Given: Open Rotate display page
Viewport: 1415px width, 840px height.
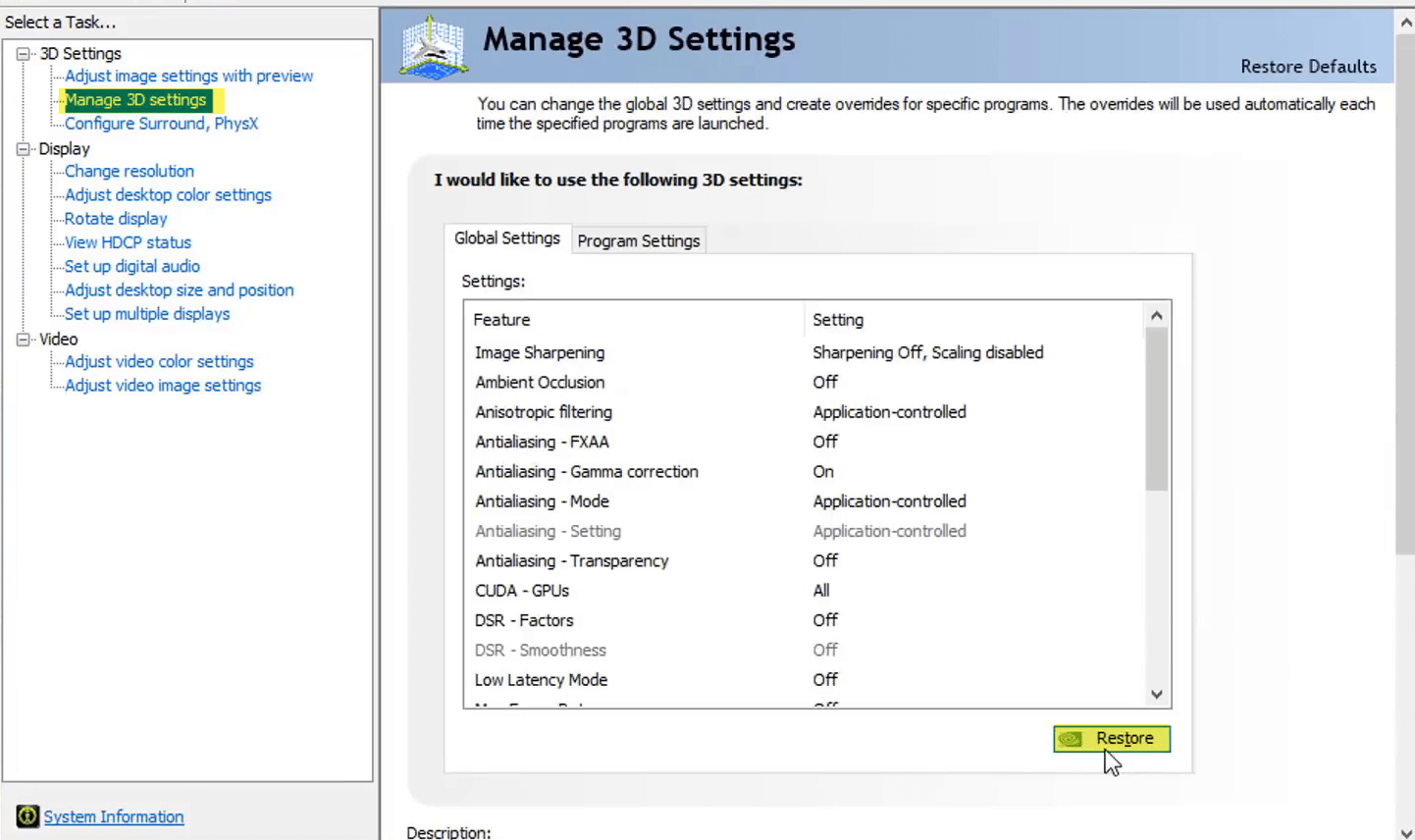Looking at the screenshot, I should click(x=116, y=219).
